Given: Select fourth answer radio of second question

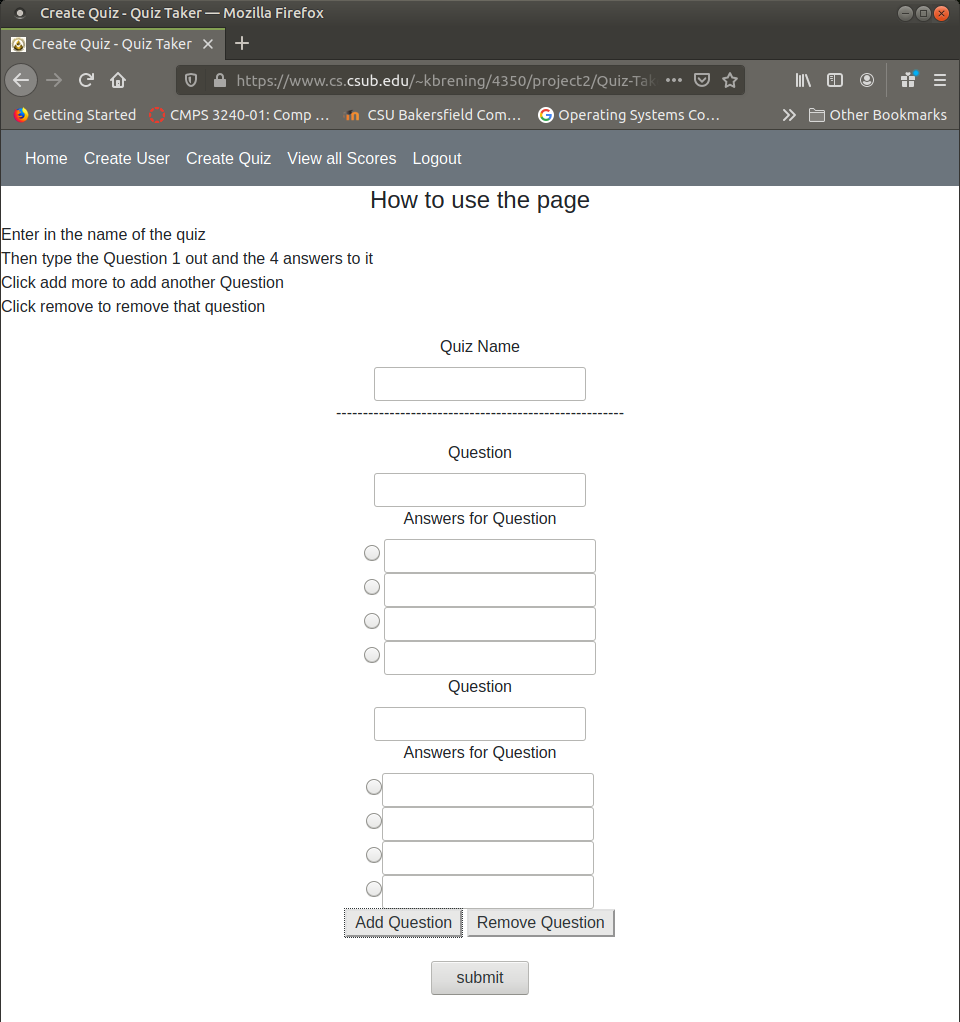Looking at the screenshot, I should click(373, 888).
